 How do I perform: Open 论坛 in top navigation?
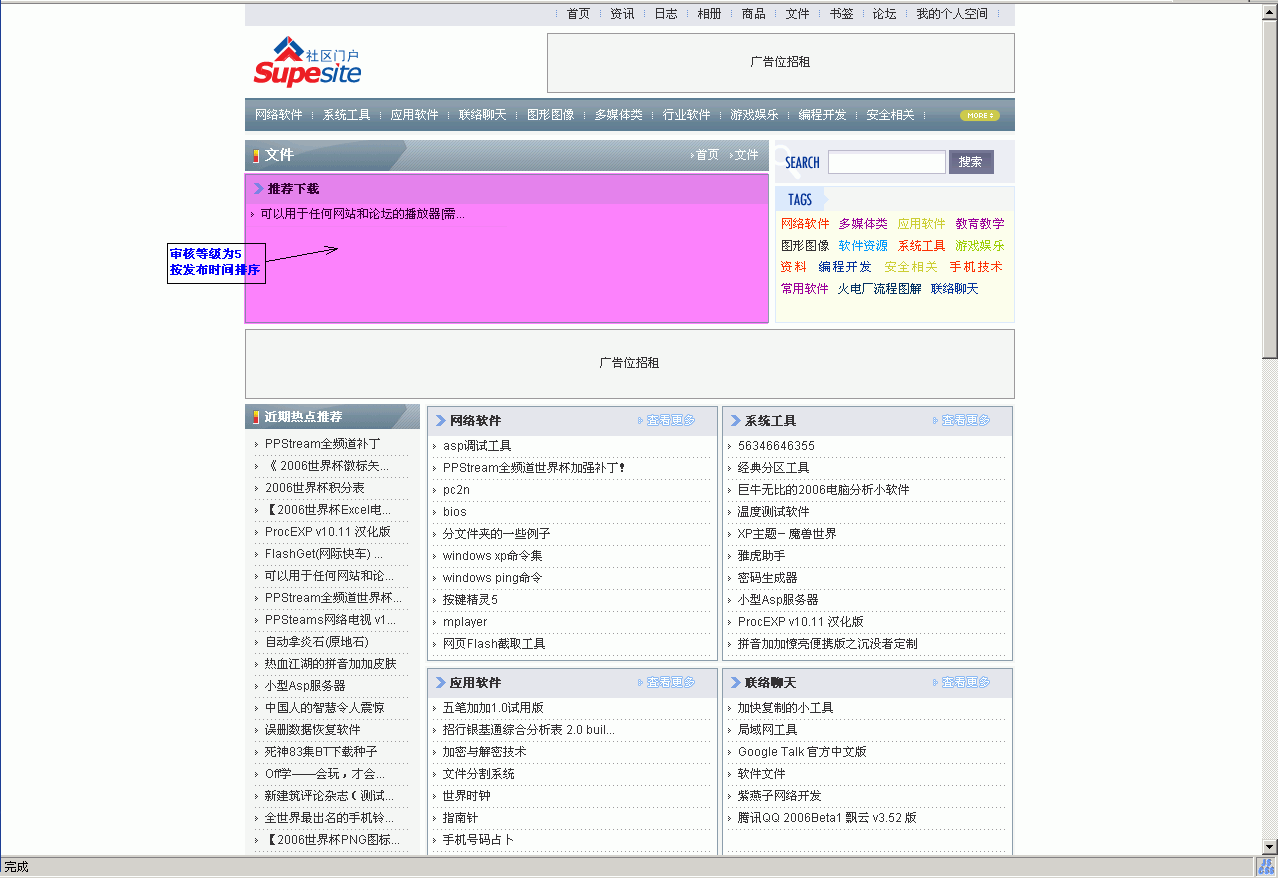click(x=884, y=14)
